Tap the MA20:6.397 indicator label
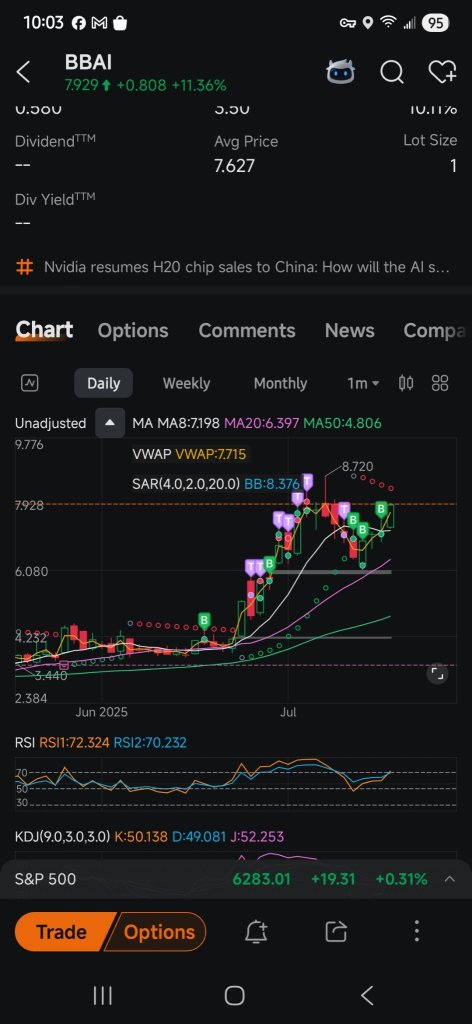The height and width of the screenshot is (1024, 472). 260,423
